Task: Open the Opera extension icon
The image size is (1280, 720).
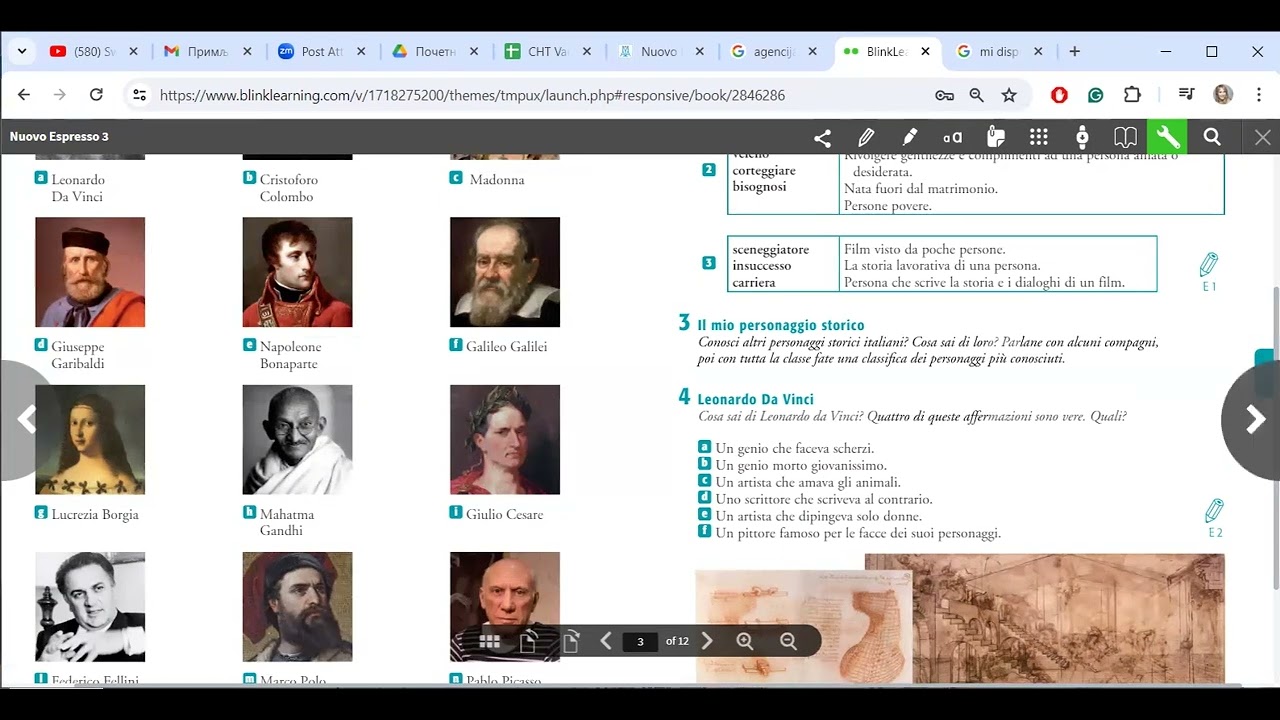Action: (x=1059, y=95)
